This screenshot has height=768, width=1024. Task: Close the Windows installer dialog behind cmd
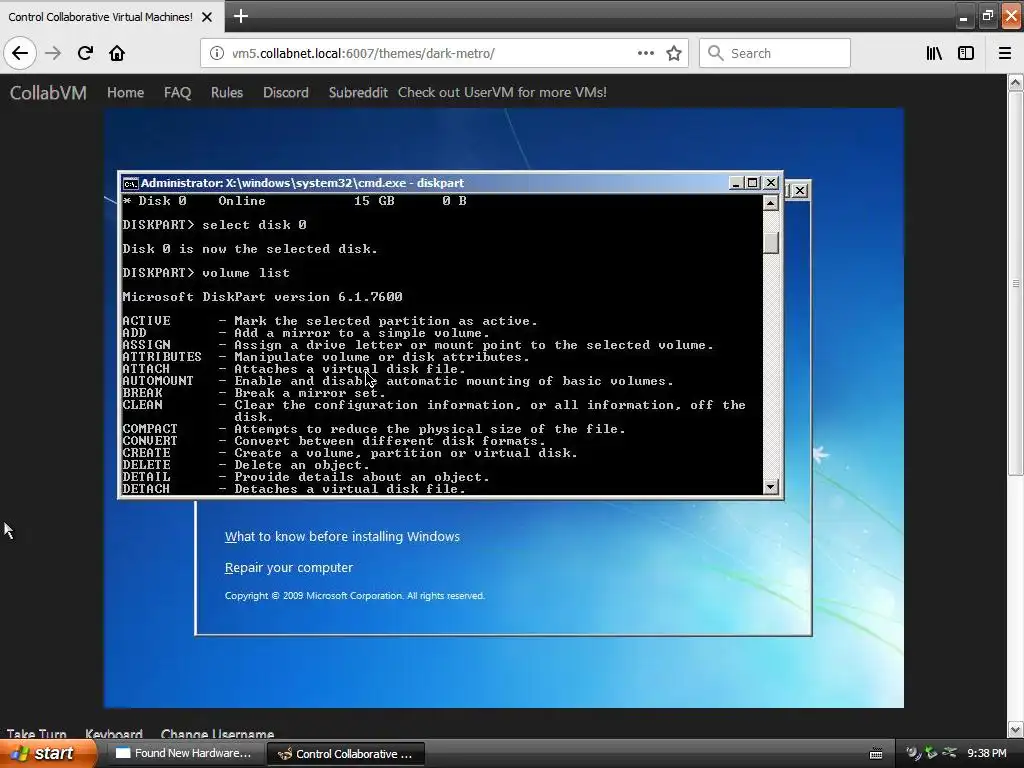[800, 191]
